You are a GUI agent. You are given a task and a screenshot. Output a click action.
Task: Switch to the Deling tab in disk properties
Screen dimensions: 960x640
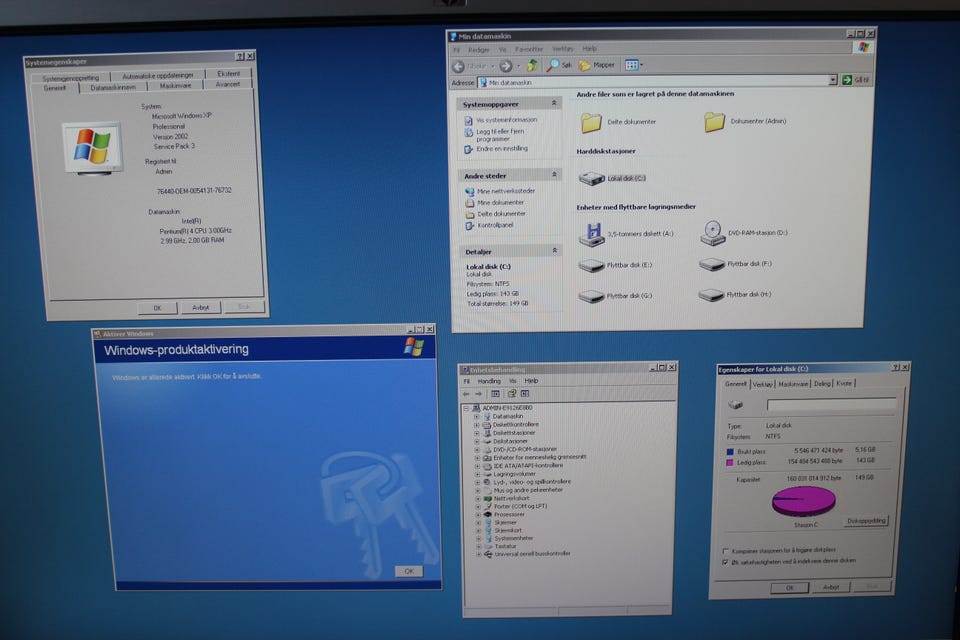click(x=822, y=383)
